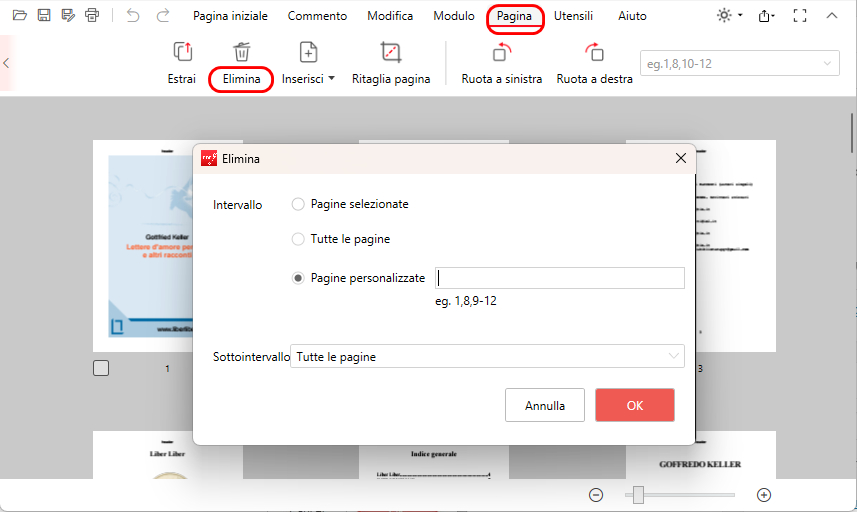857x512 pixels.
Task: Rotate pages with Ruota a destra
Action: (595, 64)
